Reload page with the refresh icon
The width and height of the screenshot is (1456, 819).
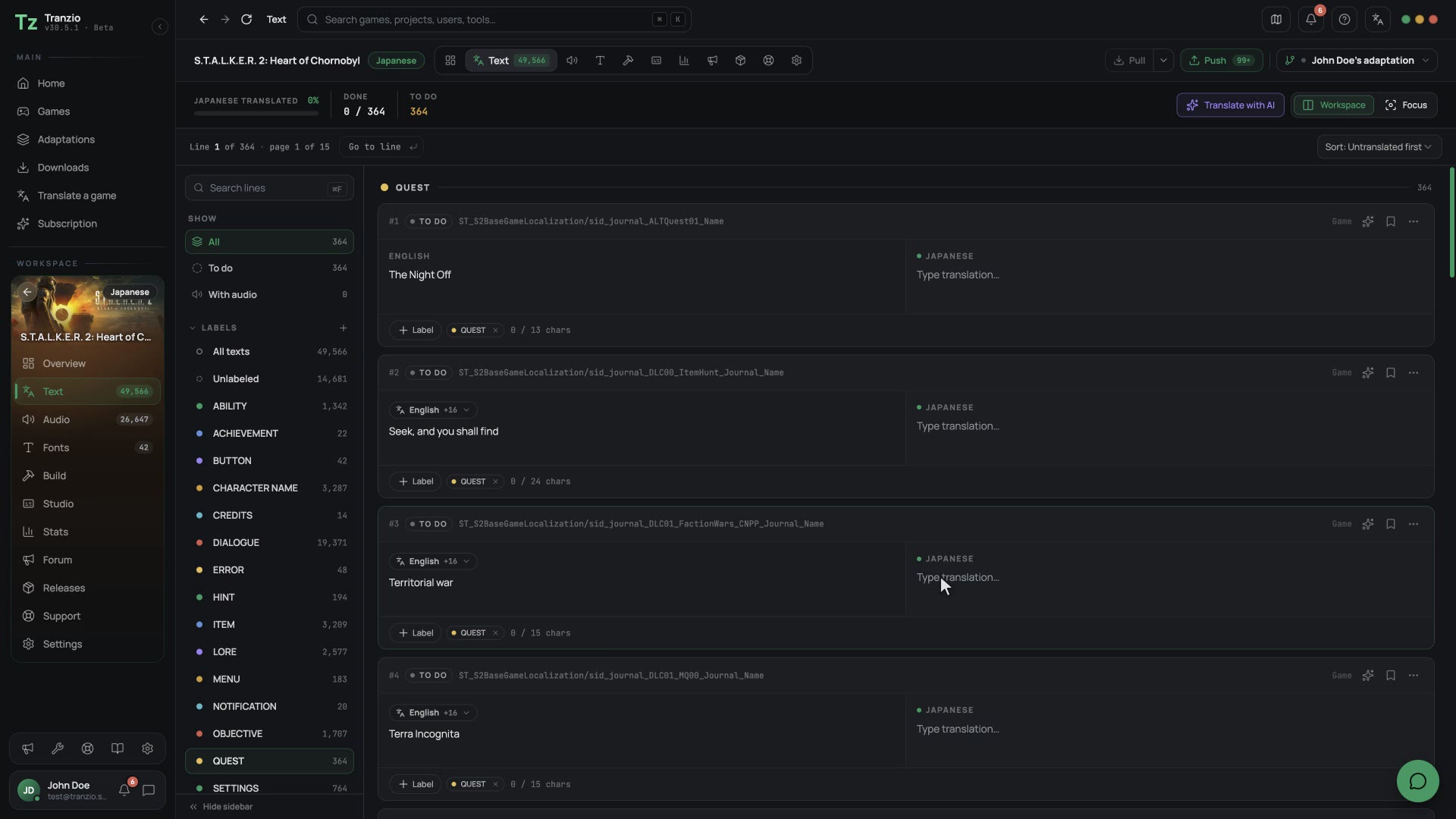click(246, 20)
